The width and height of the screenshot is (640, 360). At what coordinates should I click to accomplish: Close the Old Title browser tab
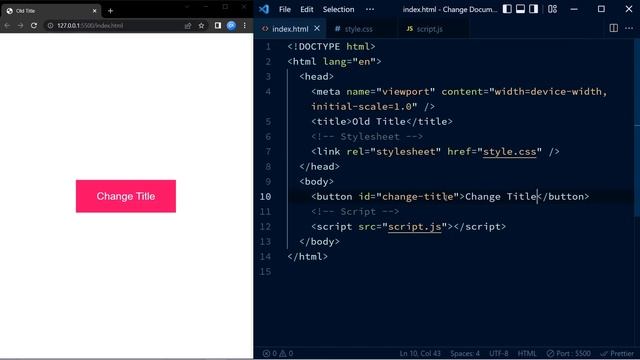94,11
